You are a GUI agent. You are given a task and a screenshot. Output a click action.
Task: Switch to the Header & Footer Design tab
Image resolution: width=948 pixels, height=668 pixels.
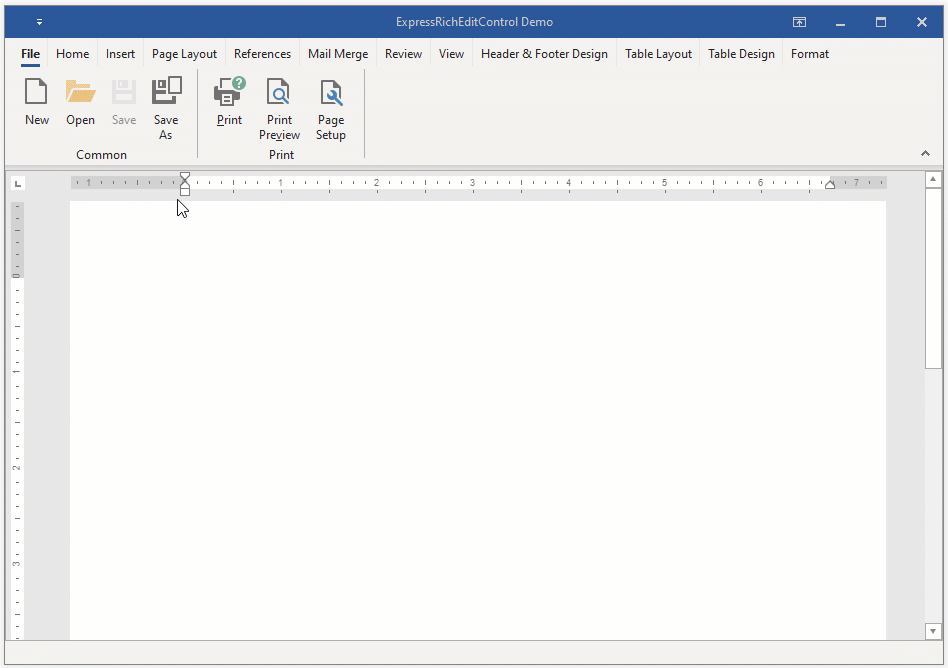click(544, 54)
